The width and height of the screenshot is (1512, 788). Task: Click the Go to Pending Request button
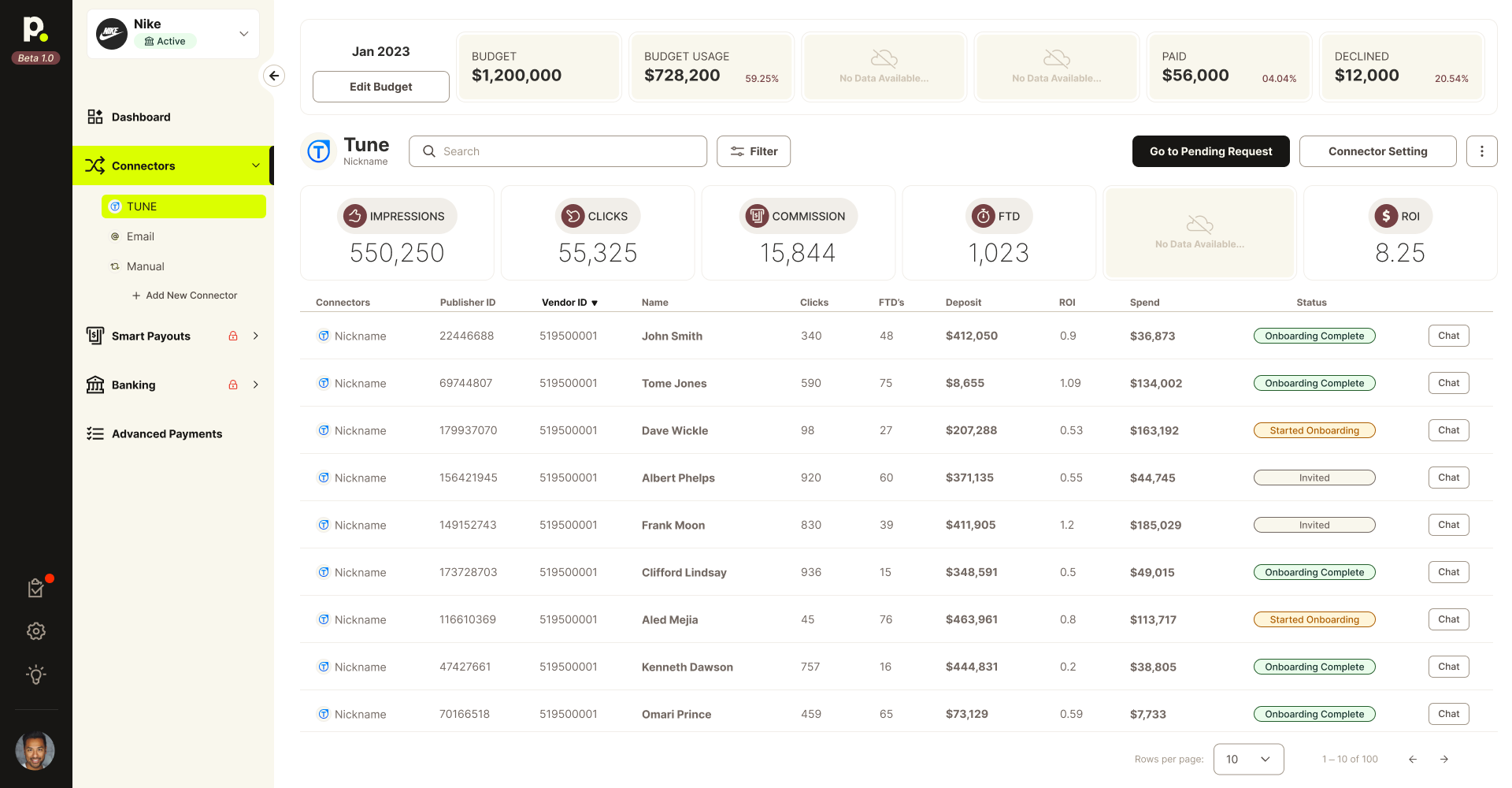tap(1210, 151)
